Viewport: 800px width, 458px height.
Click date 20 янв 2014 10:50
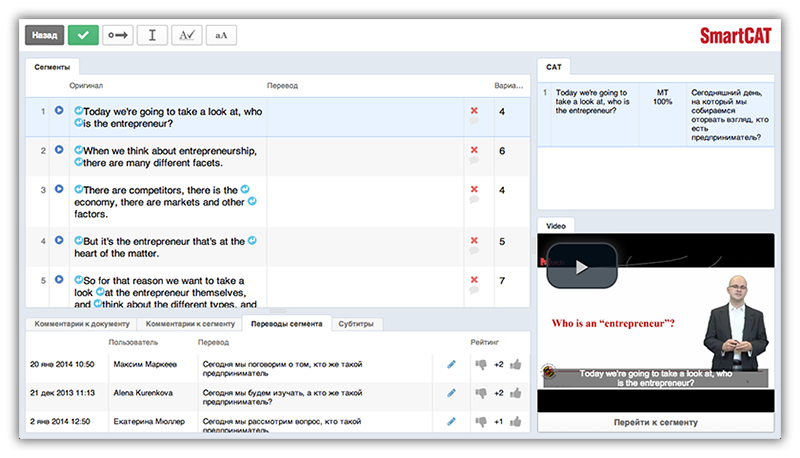[x=62, y=364]
